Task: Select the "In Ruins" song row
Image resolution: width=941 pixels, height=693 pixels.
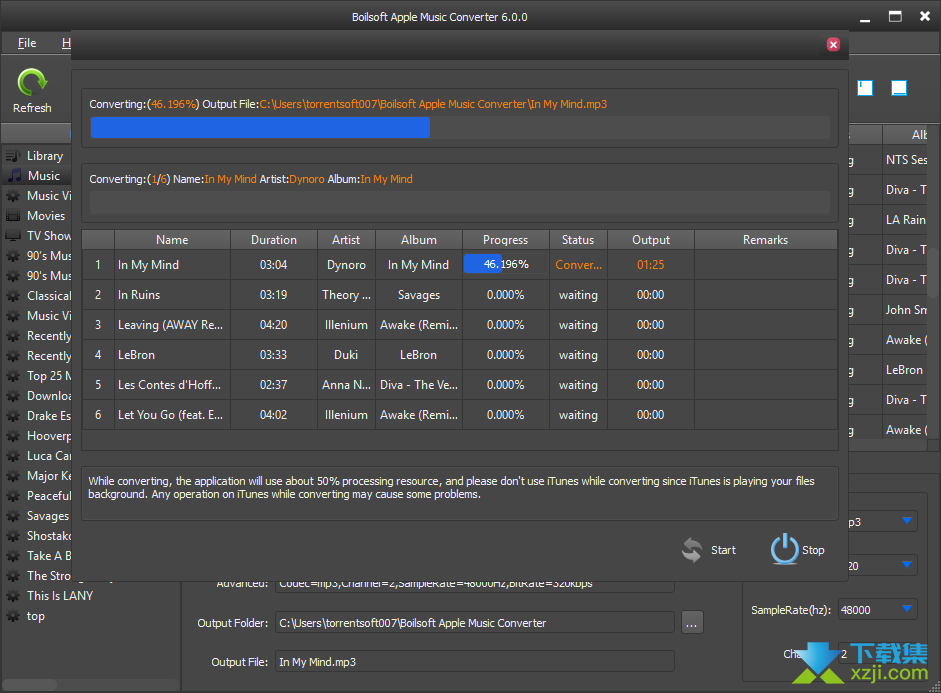Action: [x=460, y=295]
